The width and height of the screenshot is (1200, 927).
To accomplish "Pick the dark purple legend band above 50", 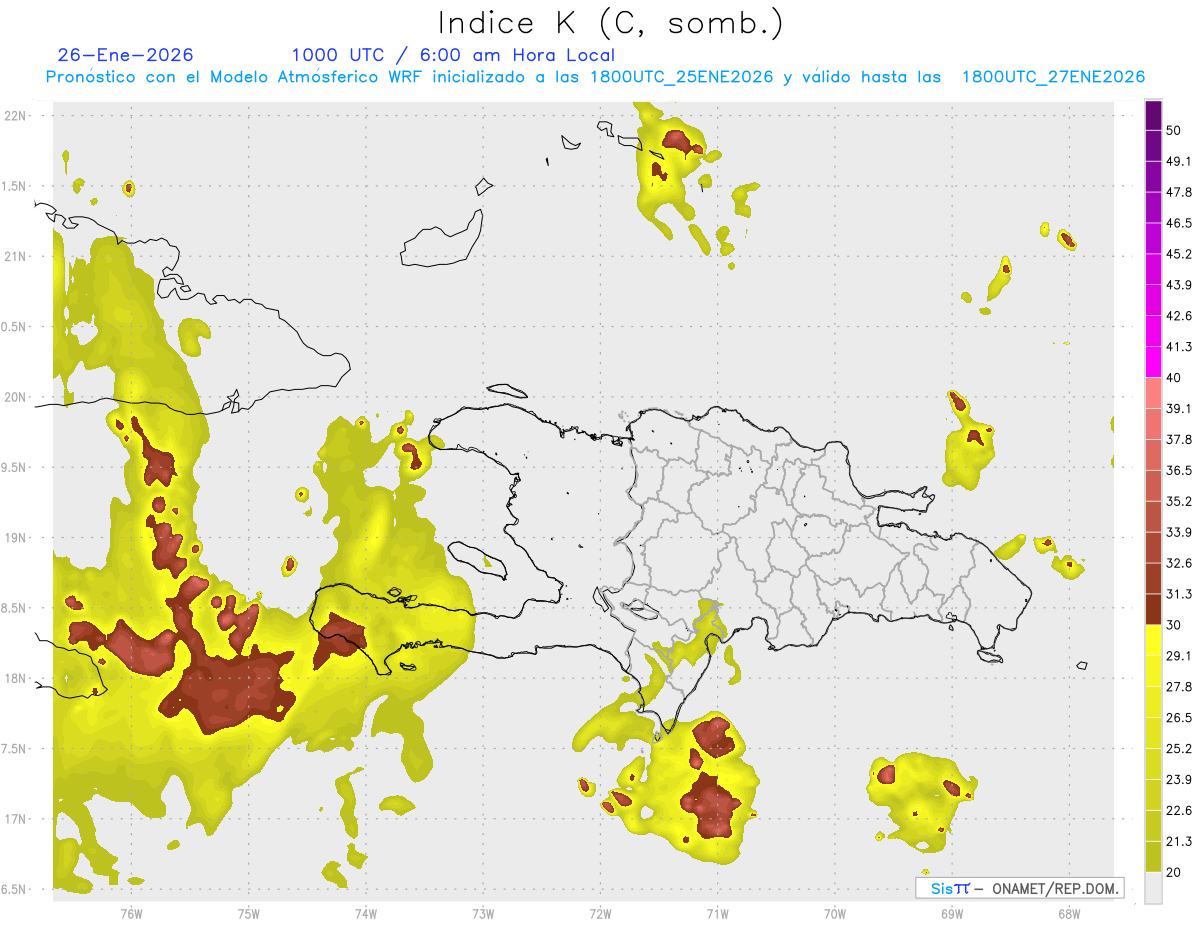I will tap(1153, 116).
